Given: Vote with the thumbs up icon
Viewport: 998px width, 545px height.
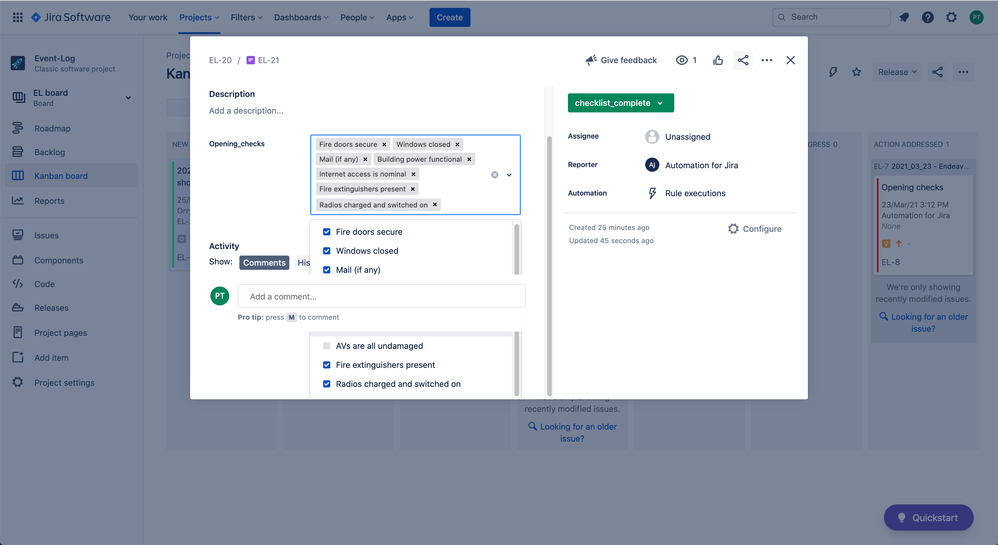Looking at the screenshot, I should 718,60.
